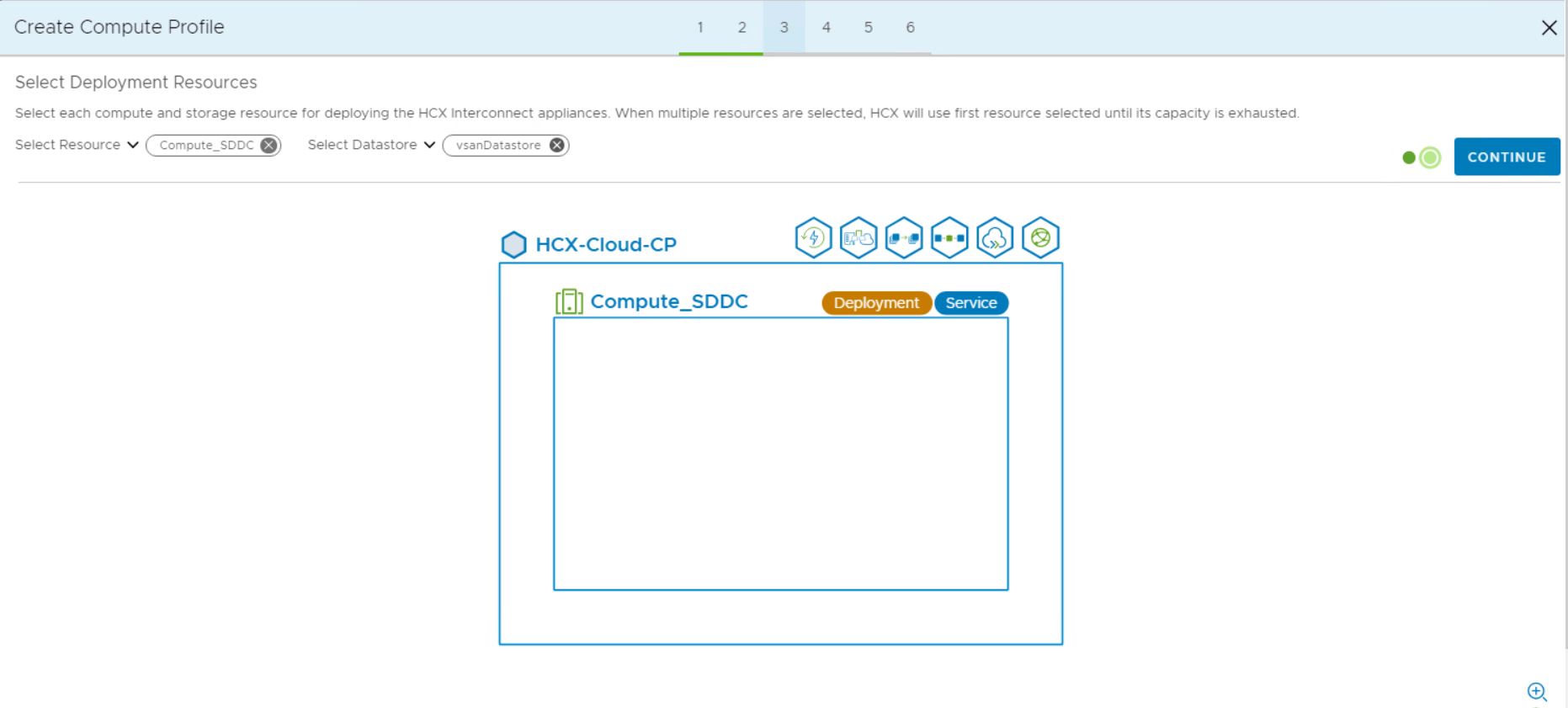Image resolution: width=1568 pixels, height=708 pixels.
Task: Click the light green ringed status indicator
Action: pos(1430,157)
